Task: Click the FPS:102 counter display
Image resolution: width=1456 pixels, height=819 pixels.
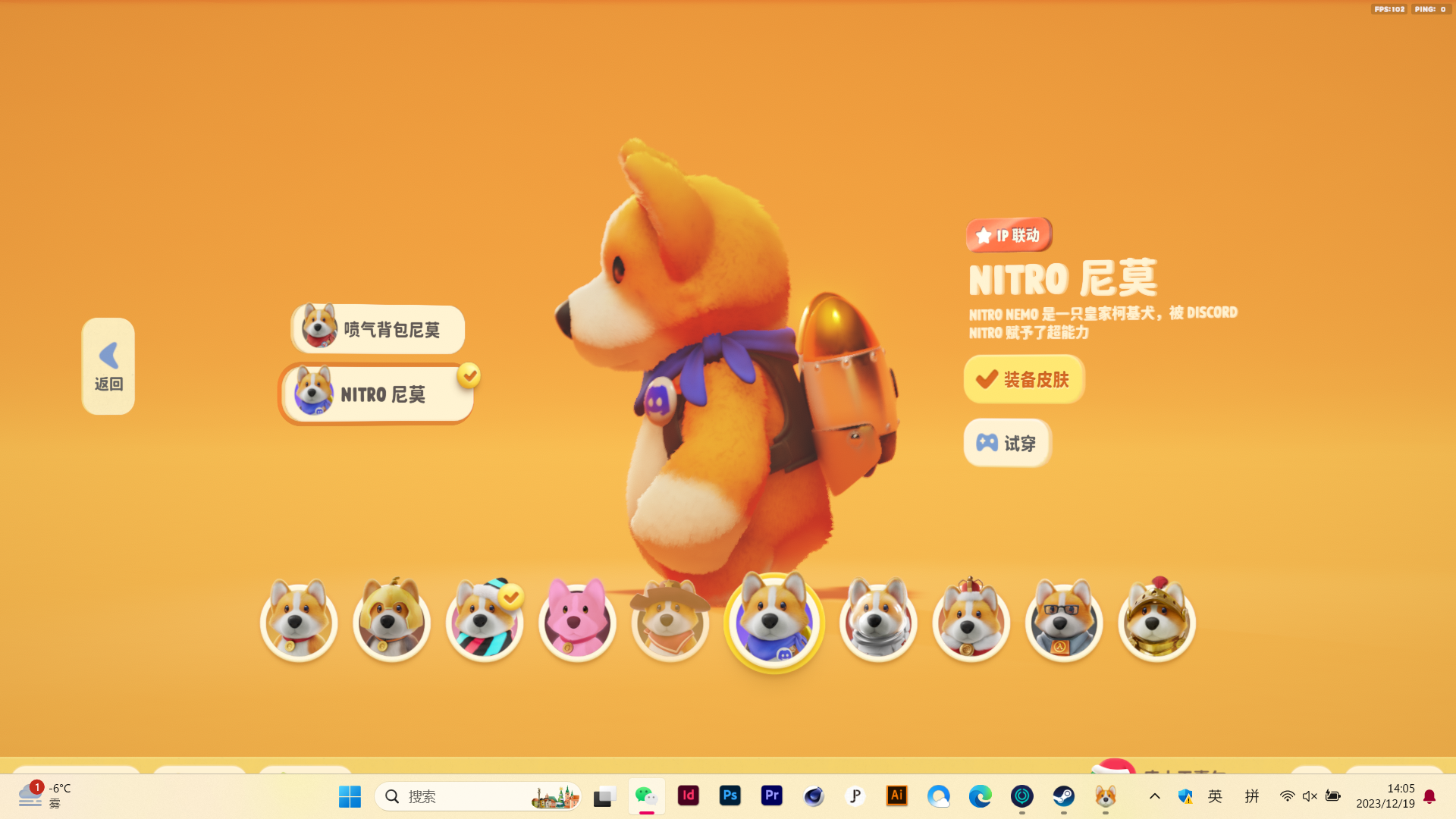Action: coord(1389,9)
